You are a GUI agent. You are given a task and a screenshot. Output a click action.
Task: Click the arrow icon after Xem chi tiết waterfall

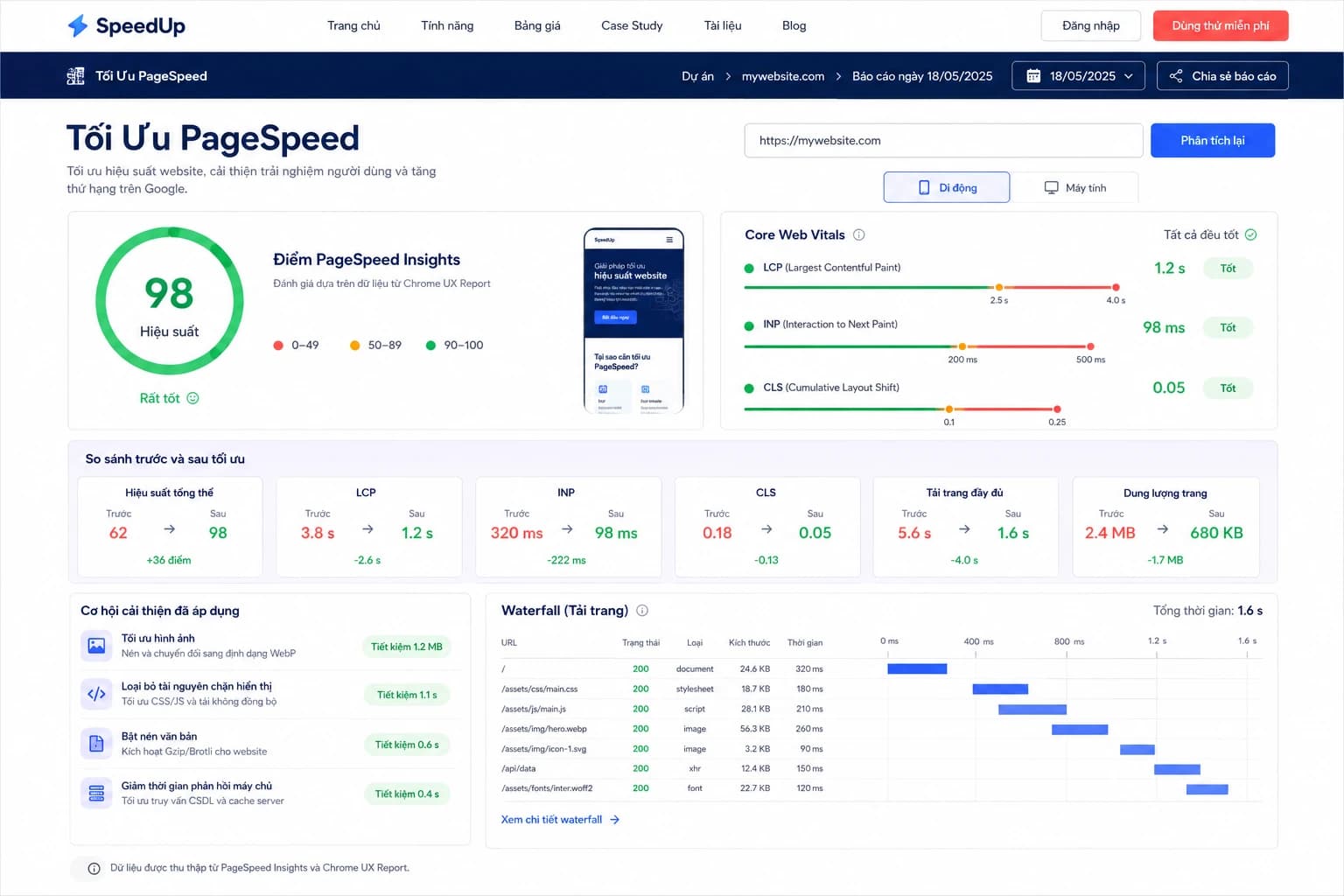pyautogui.click(x=614, y=820)
